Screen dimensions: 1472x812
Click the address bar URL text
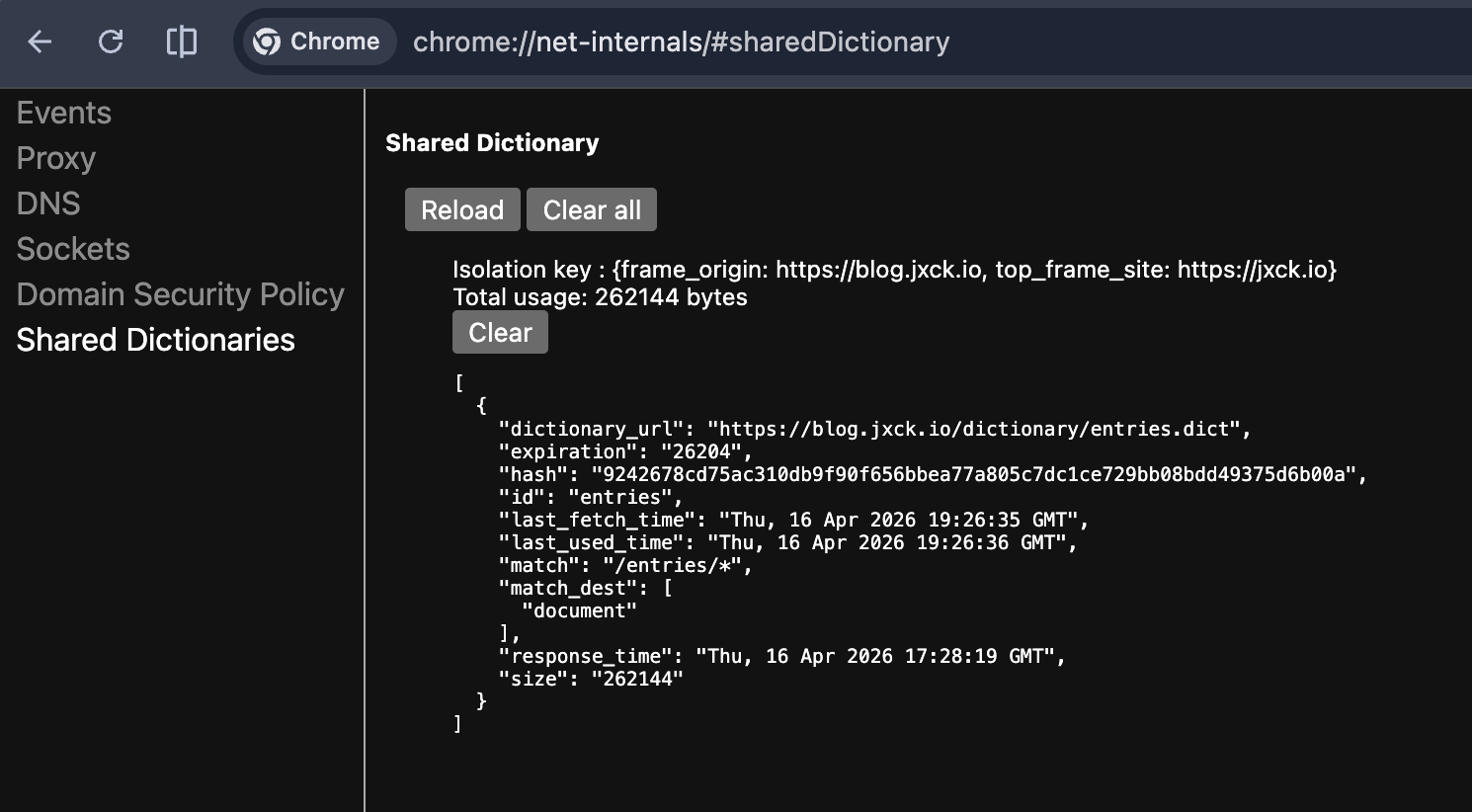click(681, 41)
